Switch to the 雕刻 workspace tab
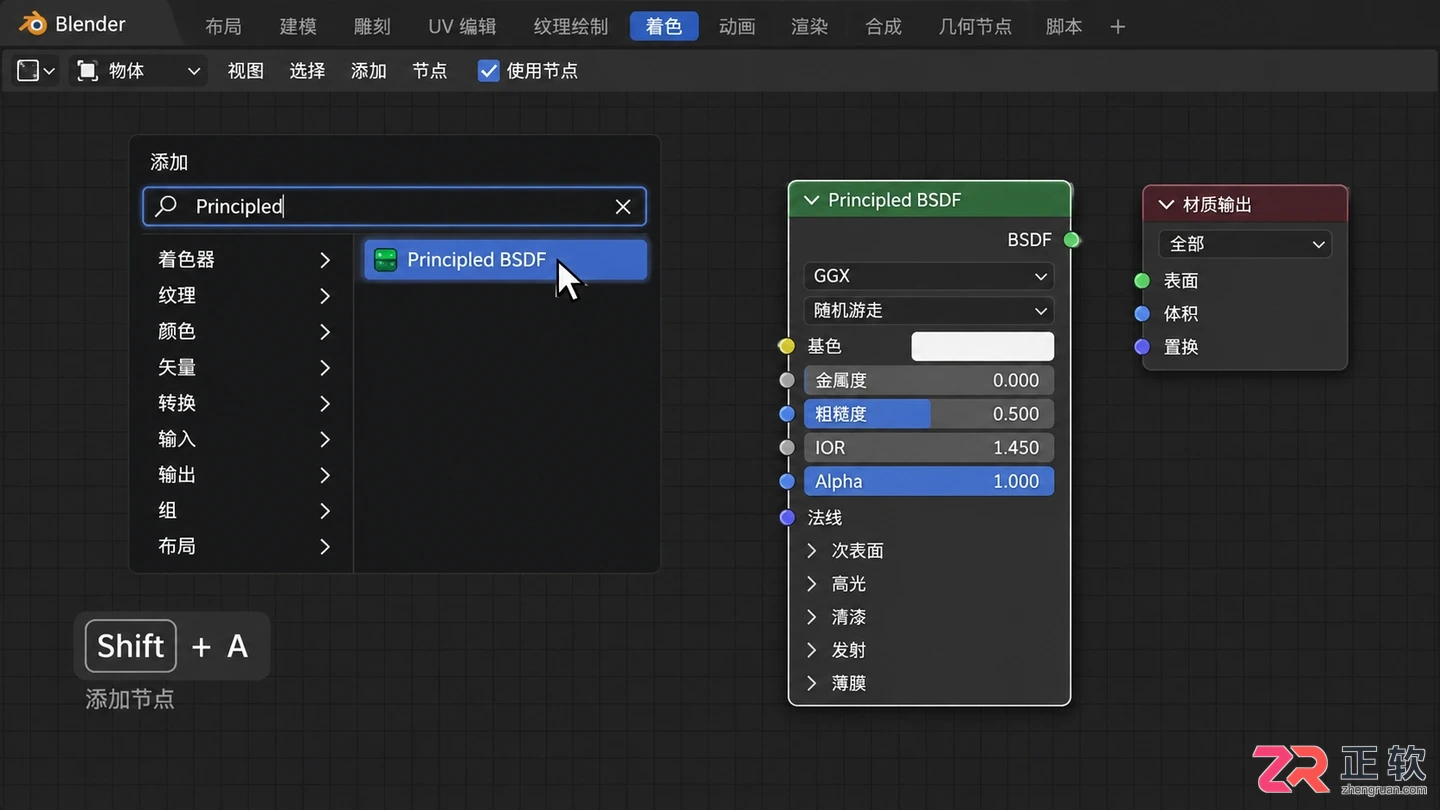This screenshot has height=810, width=1440. click(372, 27)
